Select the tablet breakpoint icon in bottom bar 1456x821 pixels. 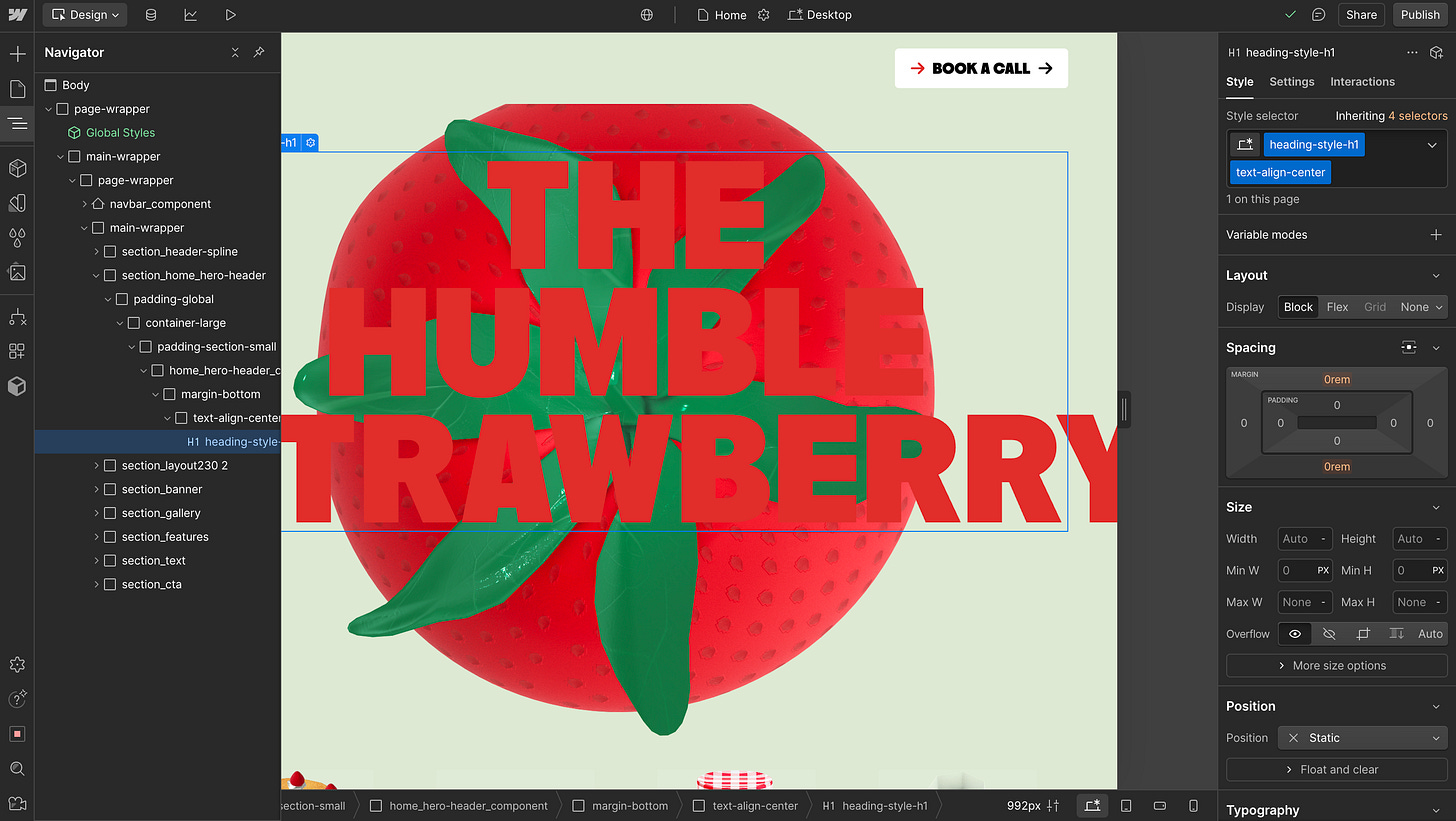(x=1126, y=806)
